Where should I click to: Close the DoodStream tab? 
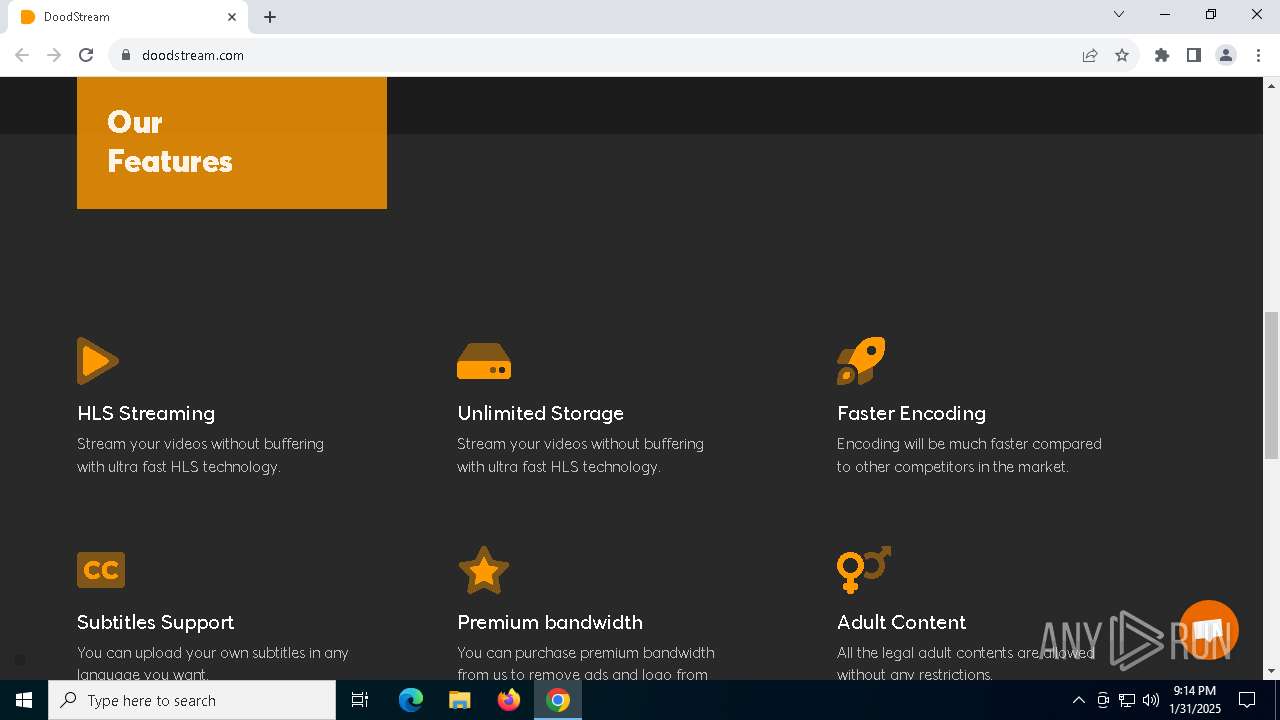click(232, 17)
